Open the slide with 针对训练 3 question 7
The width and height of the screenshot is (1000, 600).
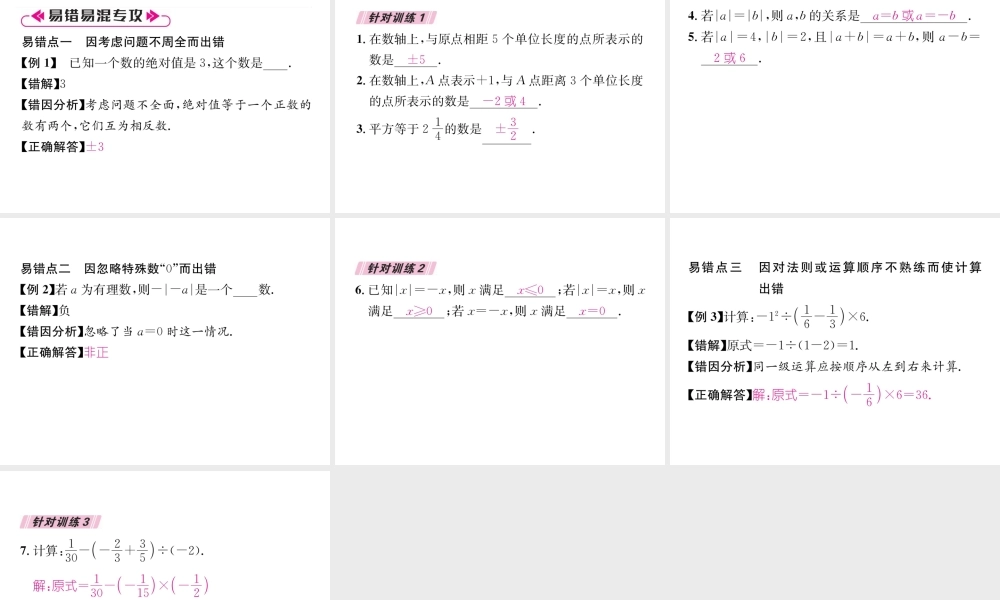(165, 535)
